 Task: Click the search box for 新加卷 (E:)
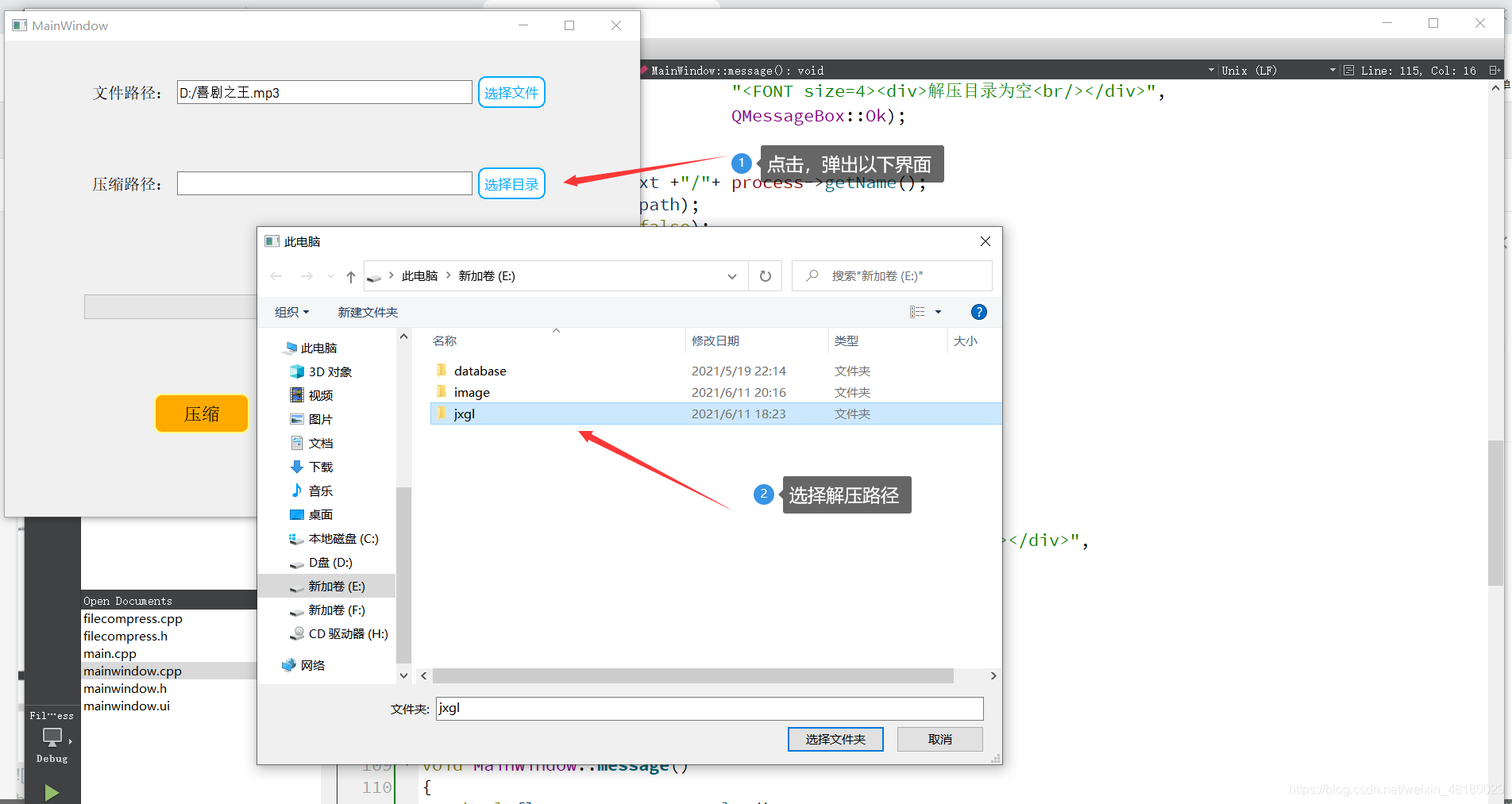892,276
